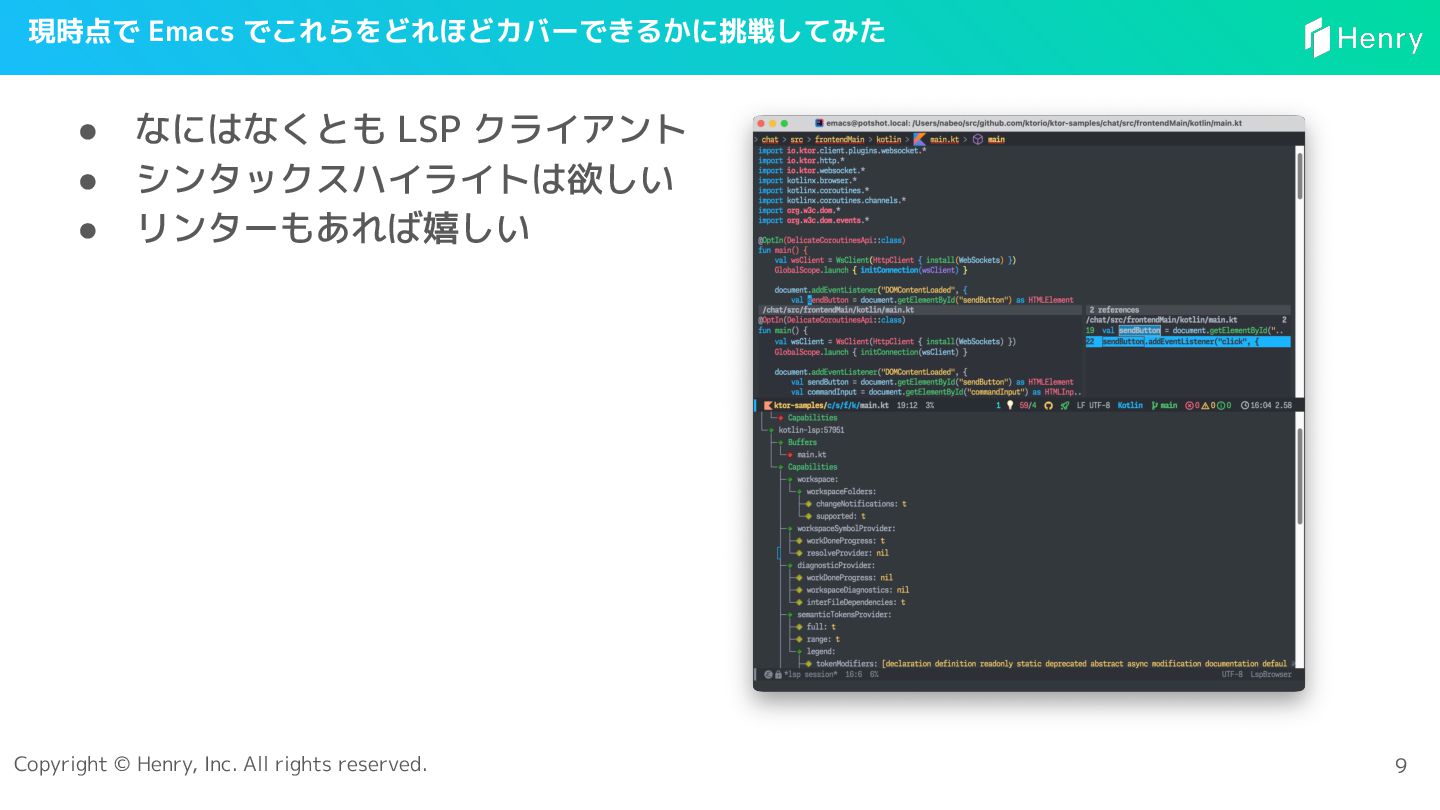Click the 2 references header text
The width and height of the screenshot is (1440, 810).
coord(1114,310)
